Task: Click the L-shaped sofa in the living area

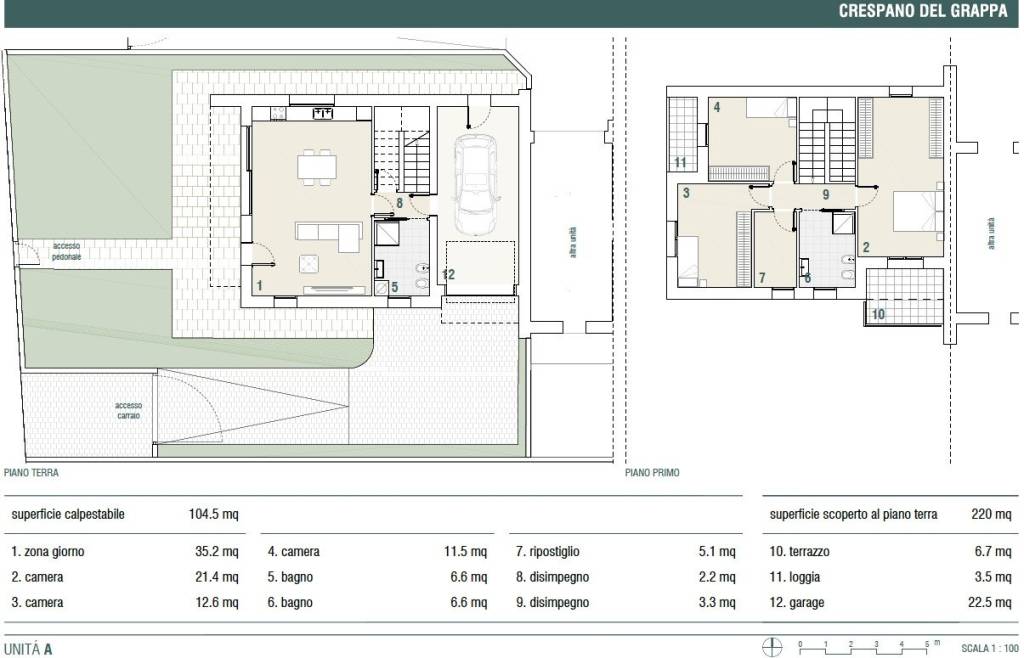Action: click(328, 235)
